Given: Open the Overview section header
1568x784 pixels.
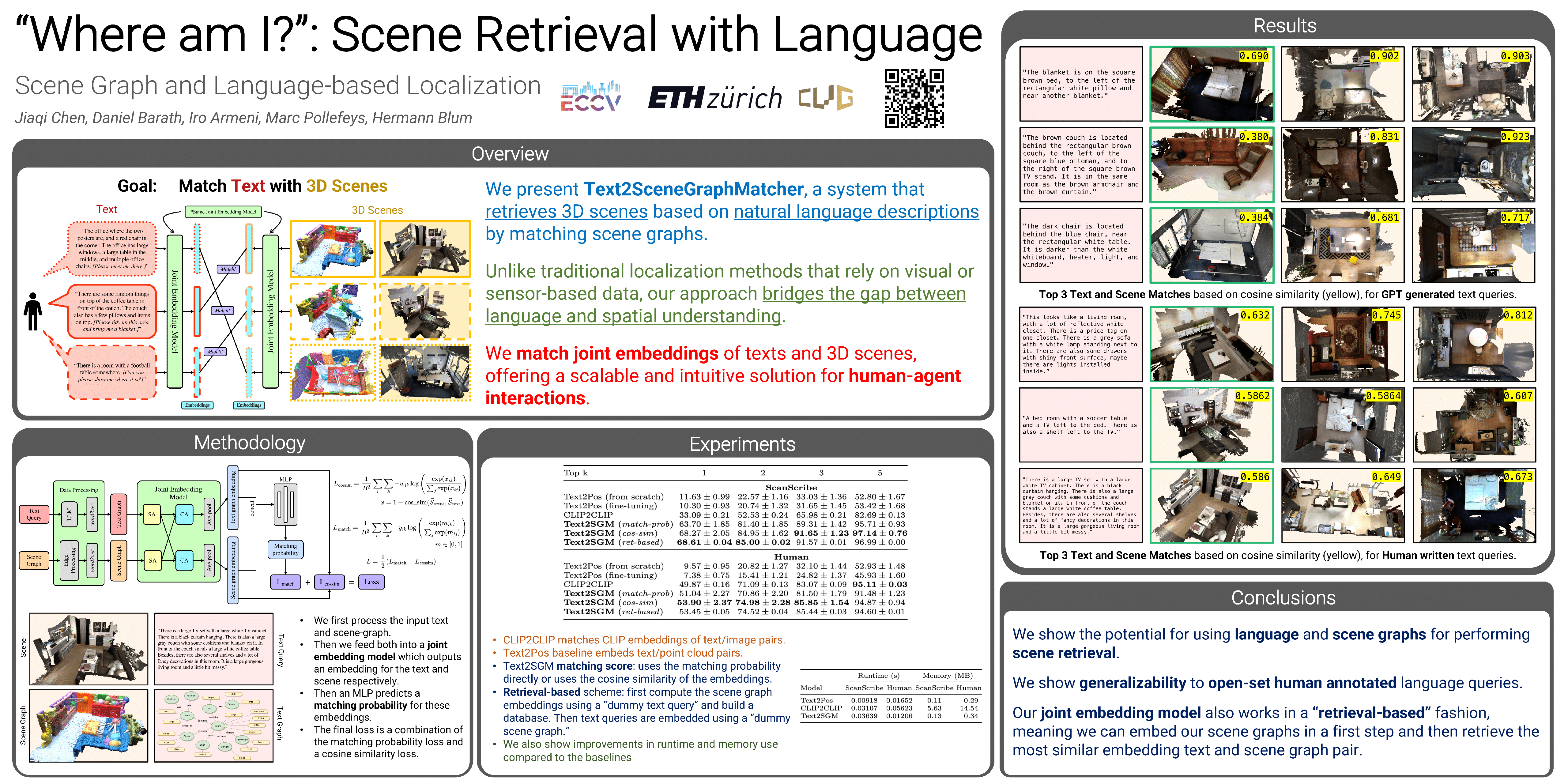Looking at the screenshot, I should [510, 154].
